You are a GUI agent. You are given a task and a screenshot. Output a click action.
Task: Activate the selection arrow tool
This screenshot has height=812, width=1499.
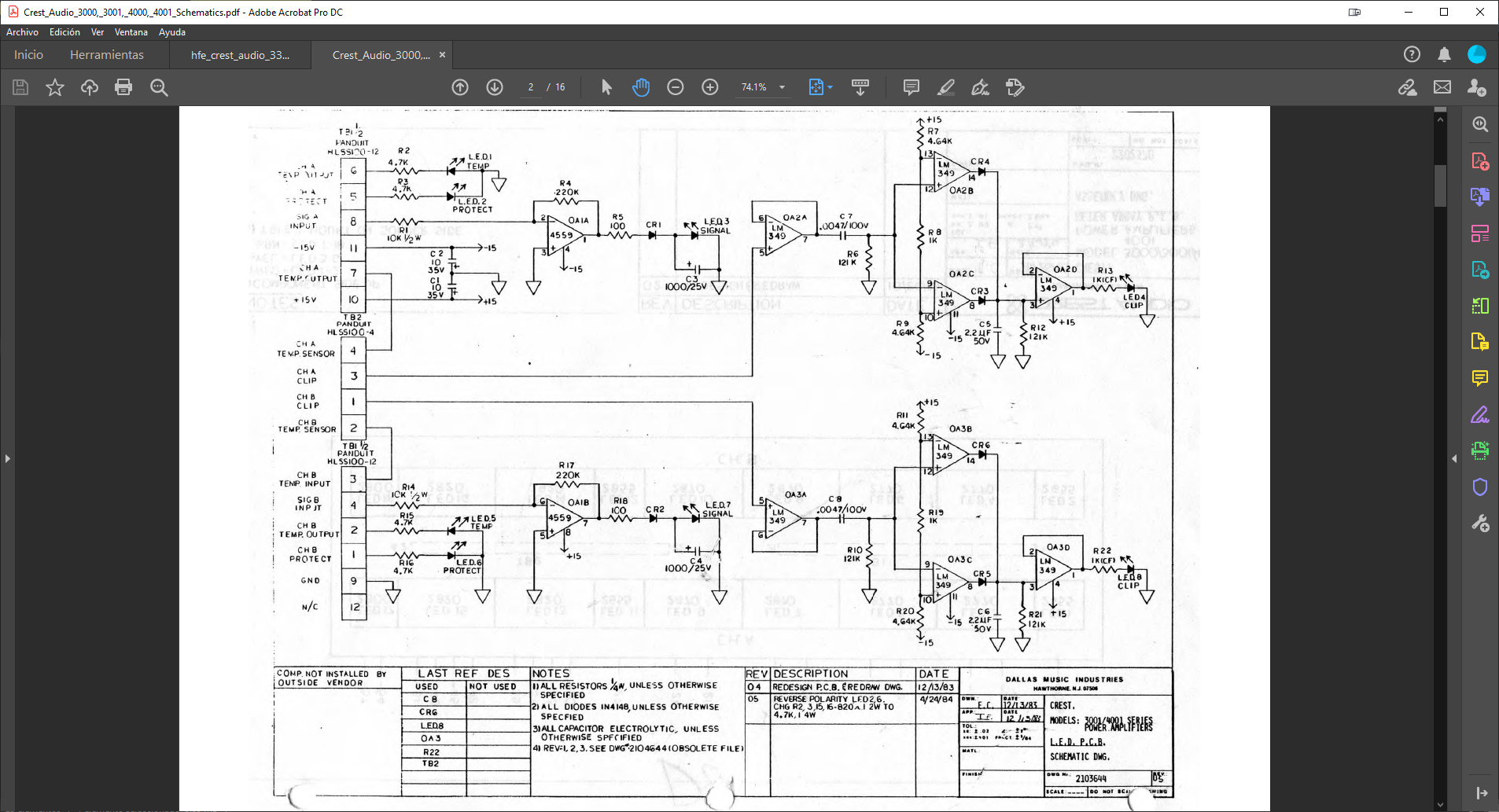tap(606, 87)
